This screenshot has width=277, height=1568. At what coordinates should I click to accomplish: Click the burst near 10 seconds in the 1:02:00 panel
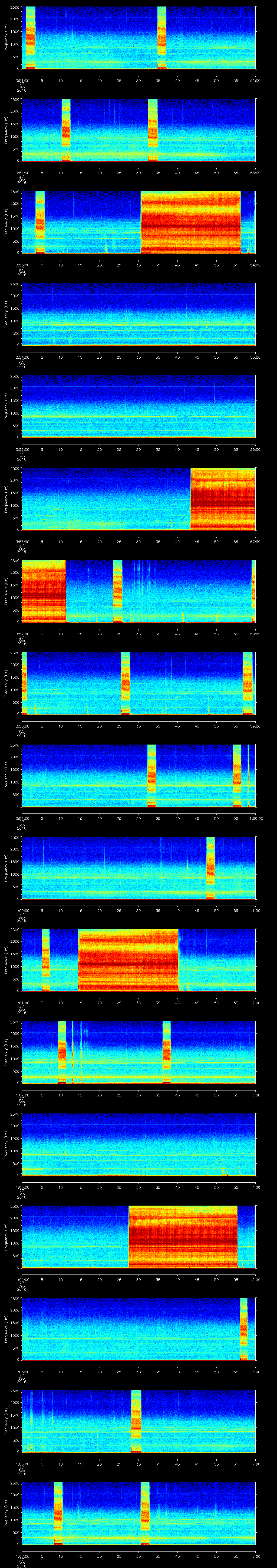point(61,1052)
